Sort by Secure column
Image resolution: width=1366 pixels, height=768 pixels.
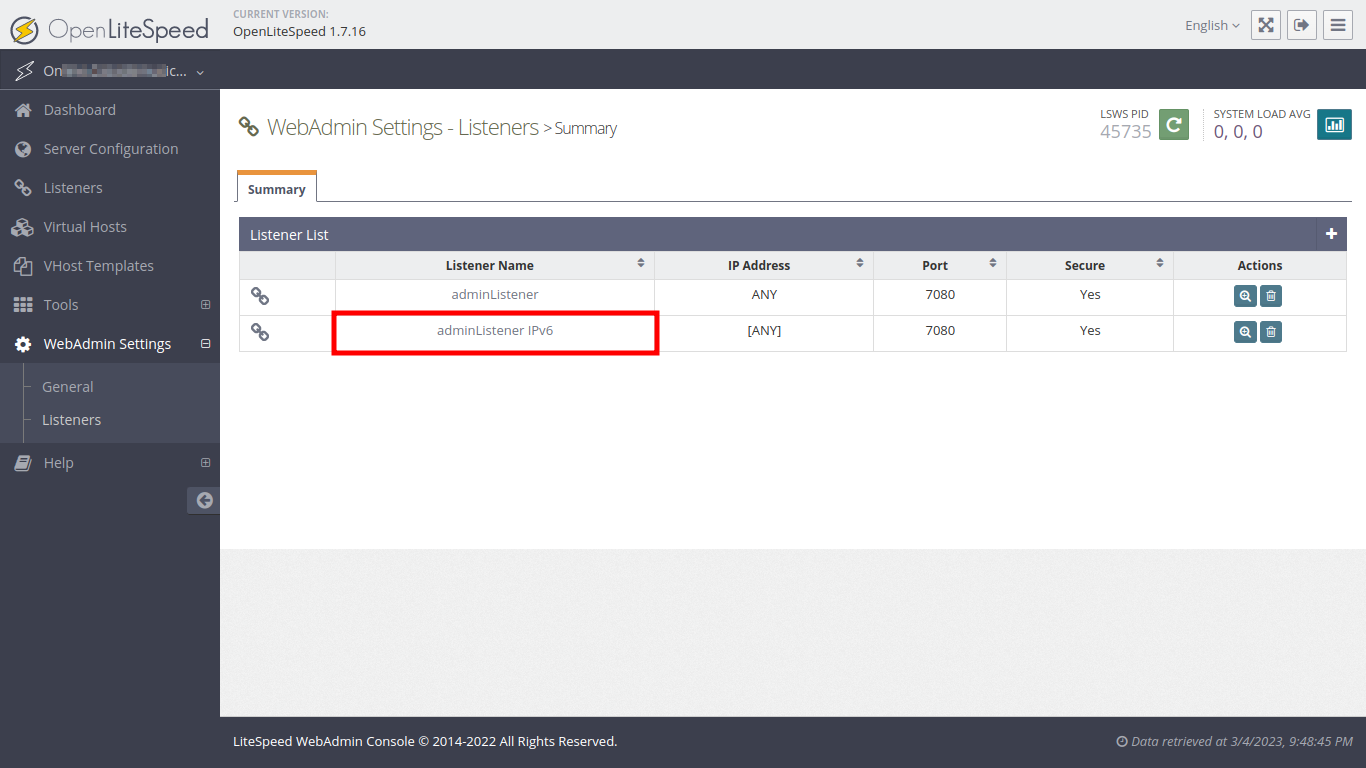(x=1090, y=265)
